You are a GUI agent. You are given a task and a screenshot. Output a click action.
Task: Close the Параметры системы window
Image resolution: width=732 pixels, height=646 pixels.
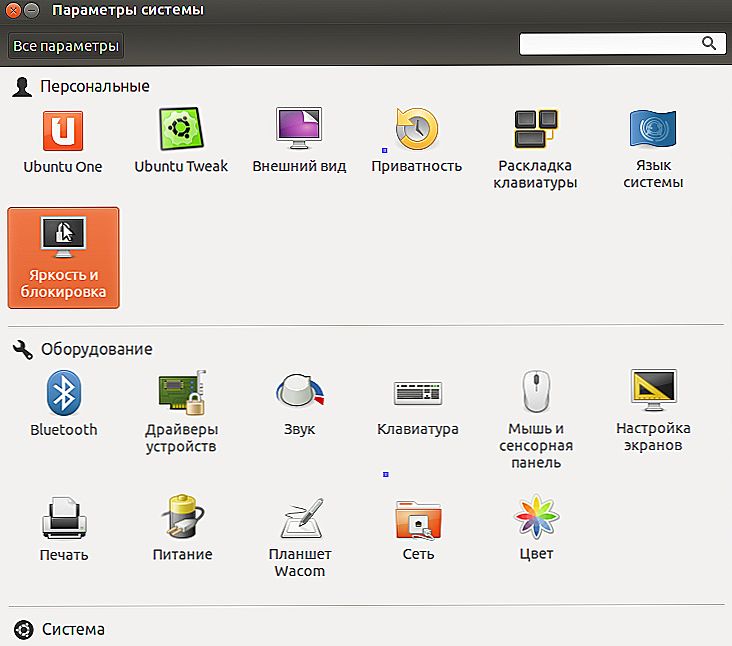click(x=13, y=10)
